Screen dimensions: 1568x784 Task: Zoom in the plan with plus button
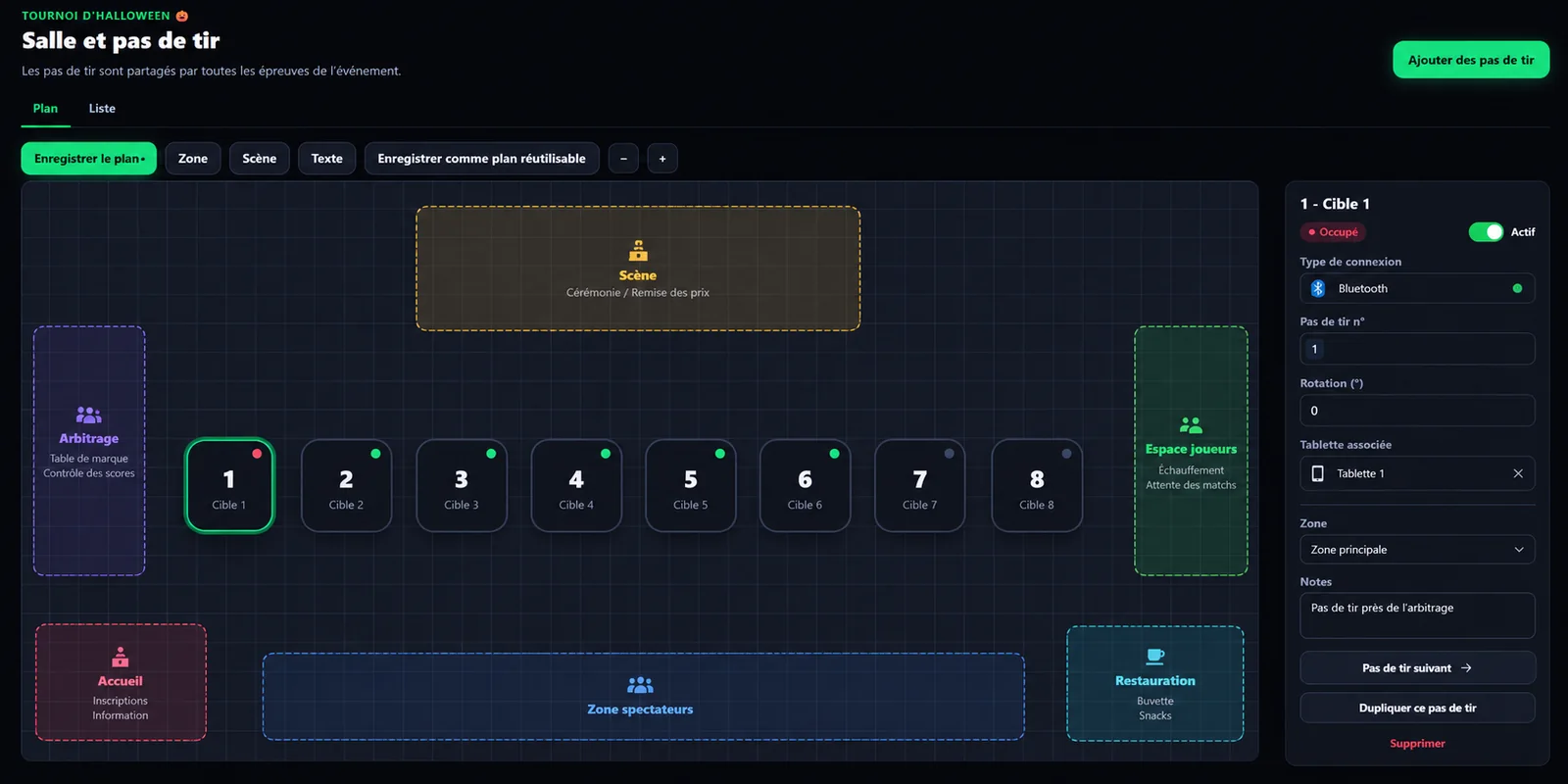(x=662, y=159)
